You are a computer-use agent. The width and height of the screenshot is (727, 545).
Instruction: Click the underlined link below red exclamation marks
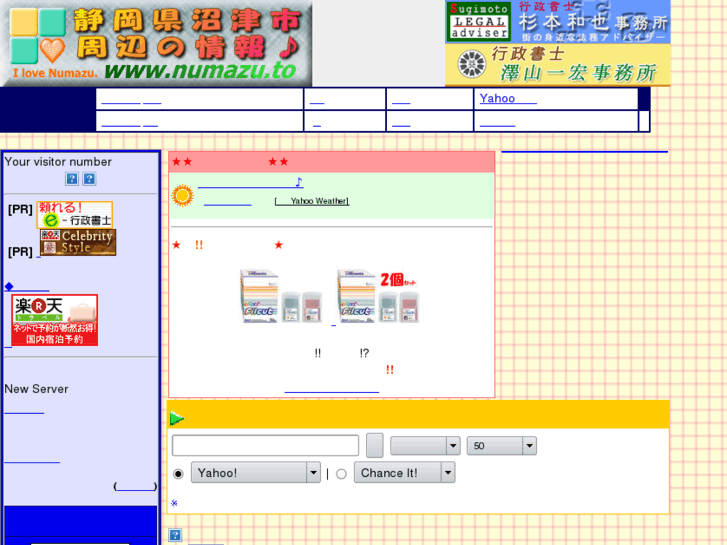(332, 388)
